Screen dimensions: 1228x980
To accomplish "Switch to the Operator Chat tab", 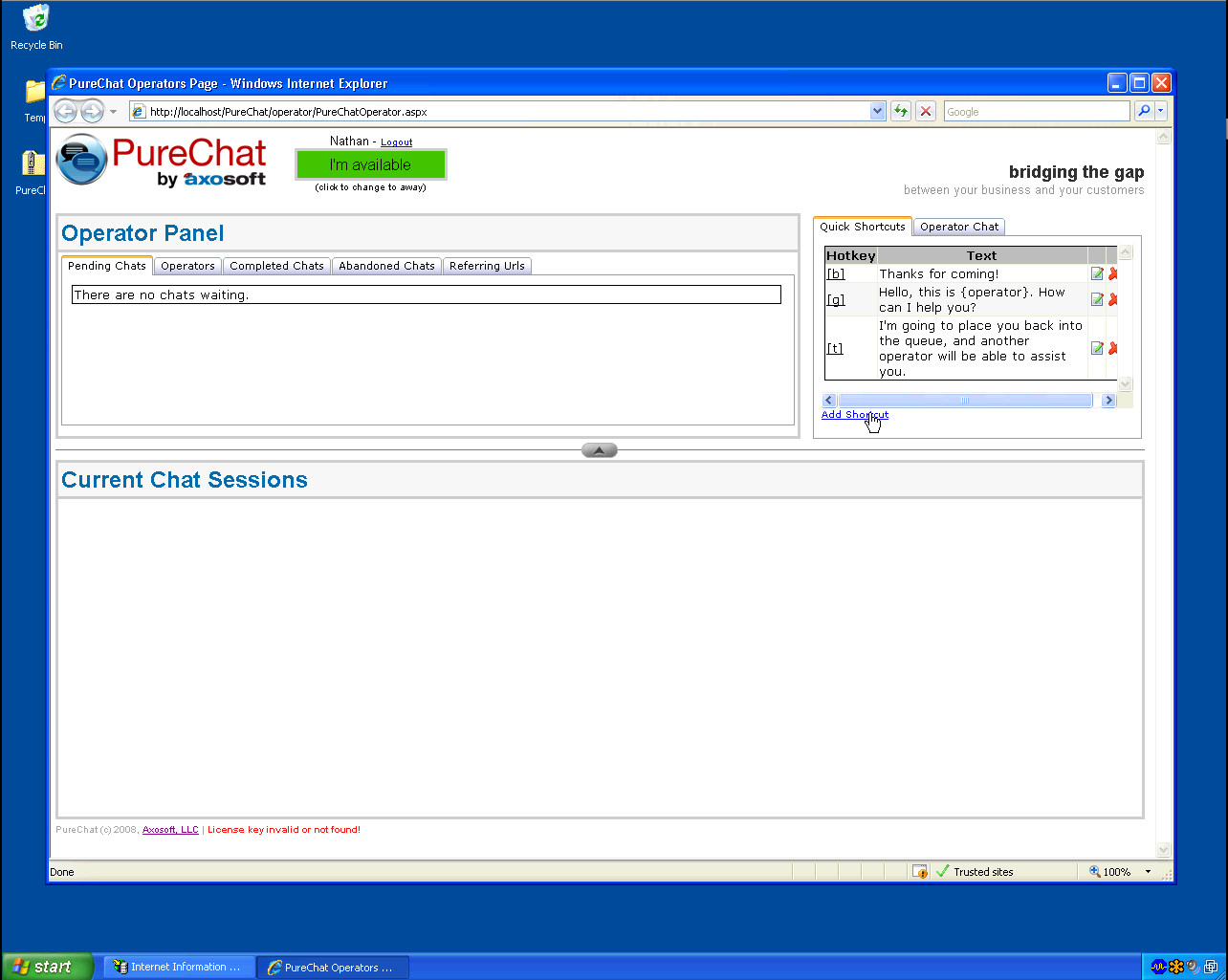I will click(958, 228).
